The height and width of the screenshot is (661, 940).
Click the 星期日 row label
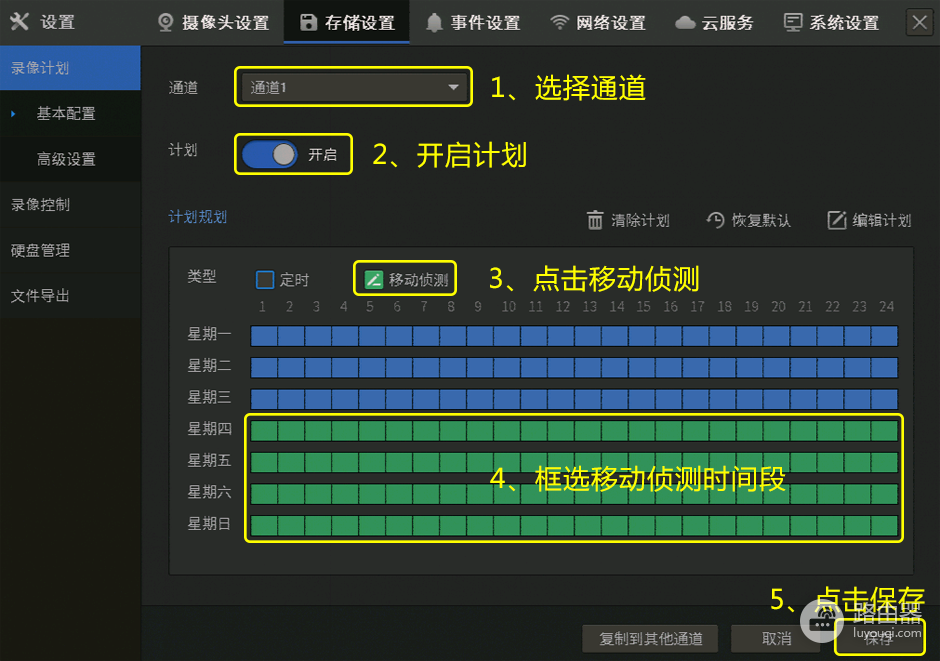pyautogui.click(x=209, y=523)
